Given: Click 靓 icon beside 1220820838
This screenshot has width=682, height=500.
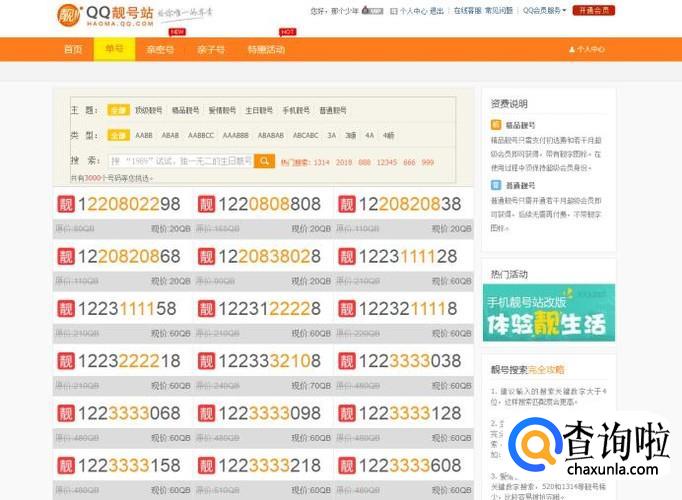Looking at the screenshot, I should [x=347, y=204].
